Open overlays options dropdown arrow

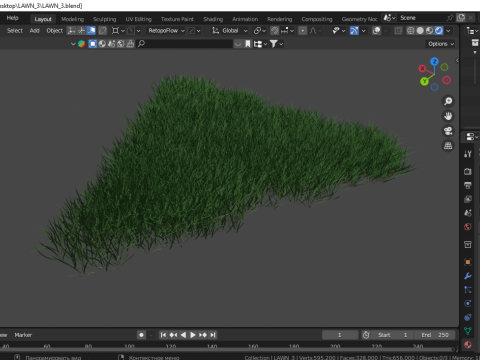(x=386, y=31)
